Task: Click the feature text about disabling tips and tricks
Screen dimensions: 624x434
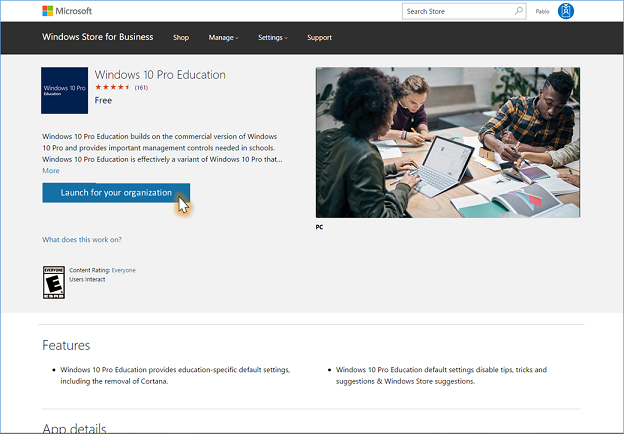Action: tap(441, 375)
